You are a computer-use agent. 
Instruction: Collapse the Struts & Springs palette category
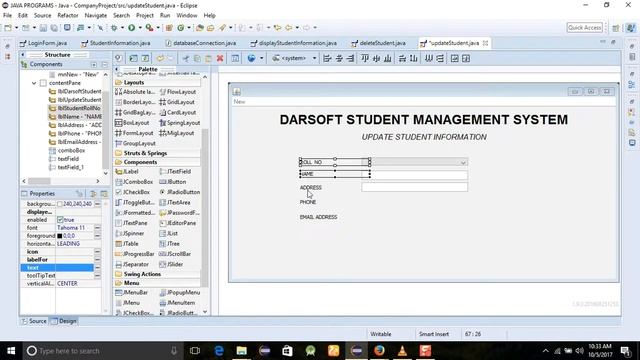pyautogui.click(x=157, y=153)
